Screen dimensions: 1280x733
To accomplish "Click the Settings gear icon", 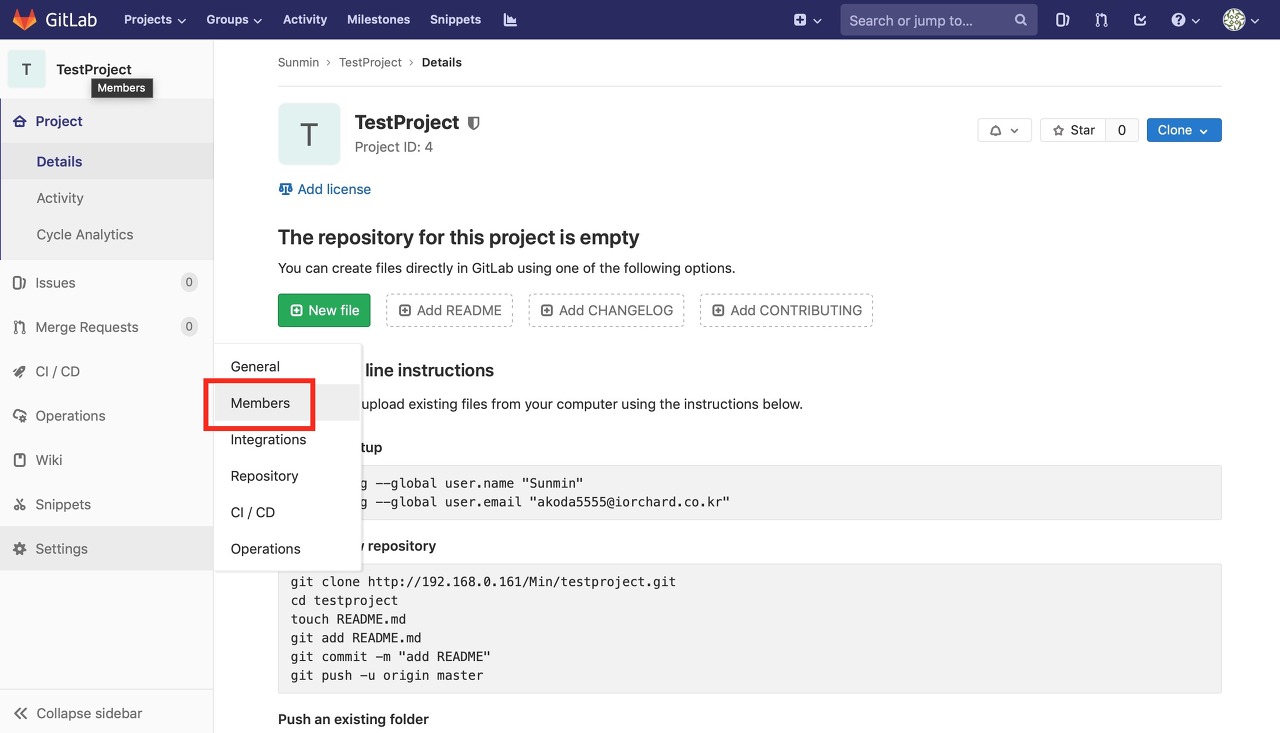I will (x=19, y=549).
